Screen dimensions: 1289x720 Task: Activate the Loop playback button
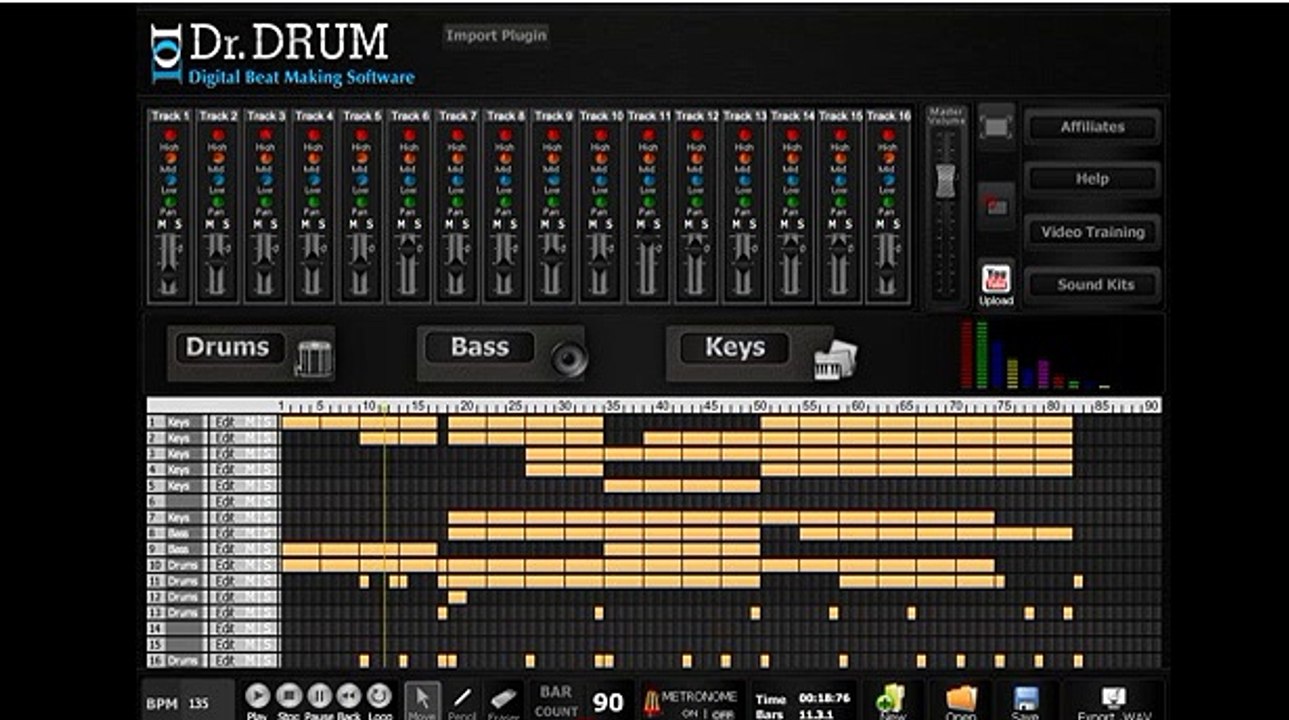click(378, 695)
